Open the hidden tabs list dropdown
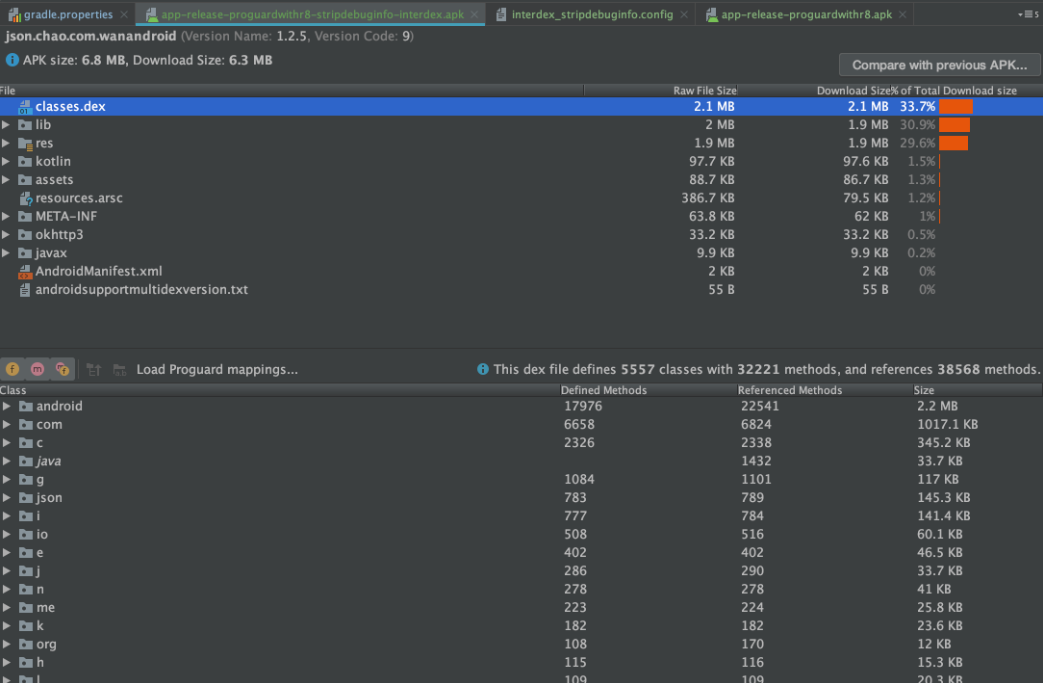The width and height of the screenshot is (1043, 683). coord(1028,14)
